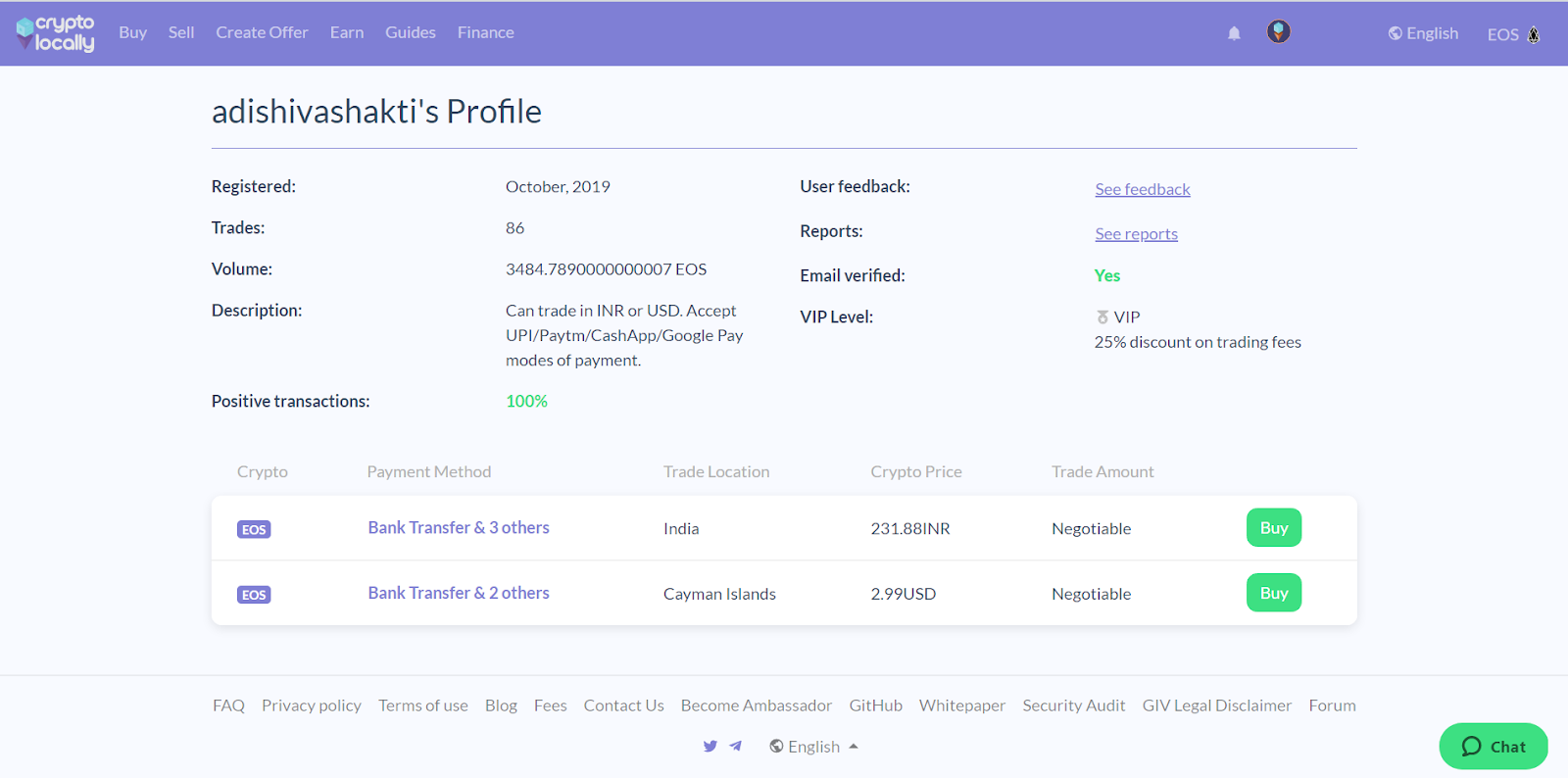This screenshot has height=778, width=1568.
Task: Click the 2.99USD crypto price cell
Action: (x=904, y=594)
